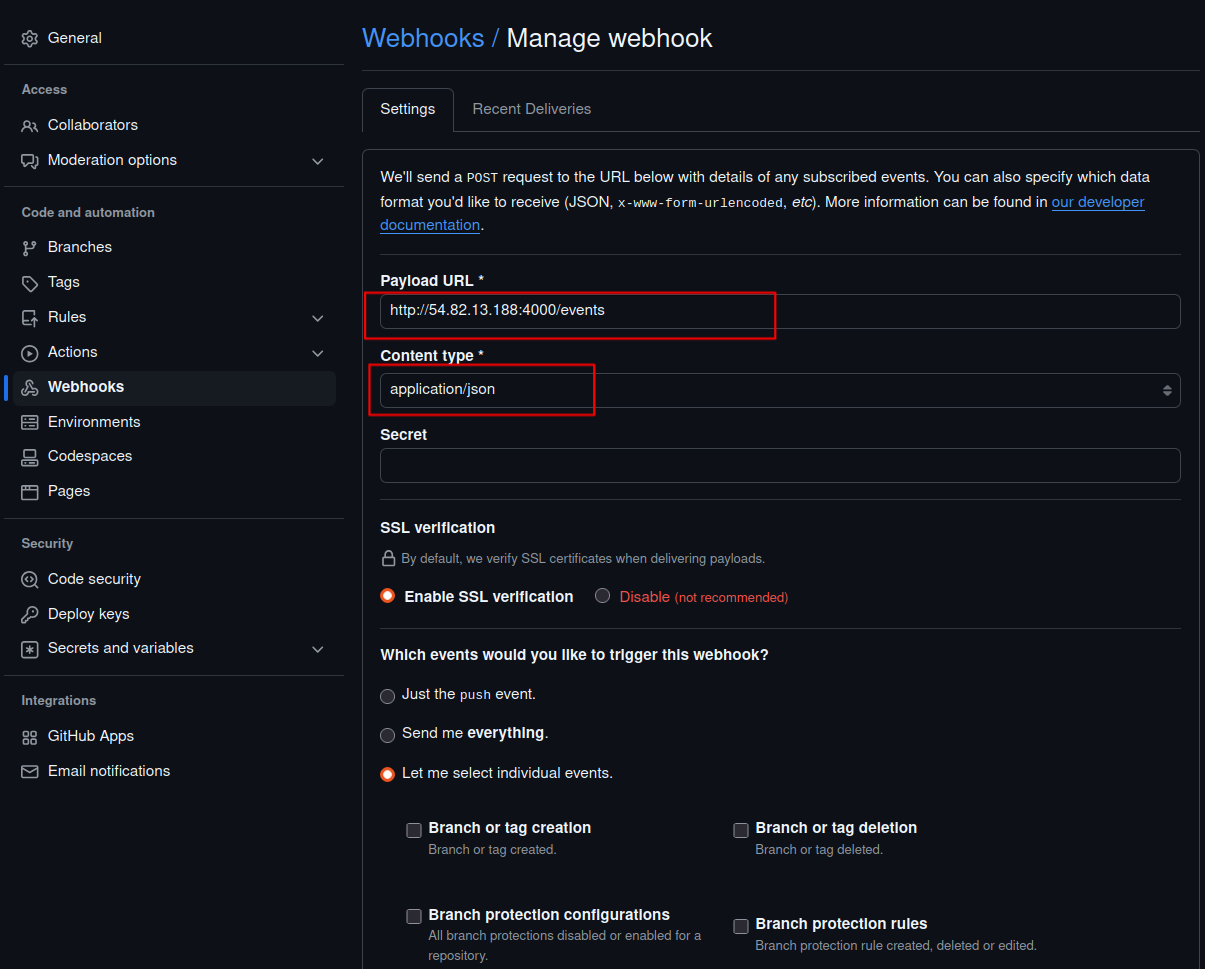Expand the Secrets and variables menu
1205x969 pixels.
(x=317, y=649)
